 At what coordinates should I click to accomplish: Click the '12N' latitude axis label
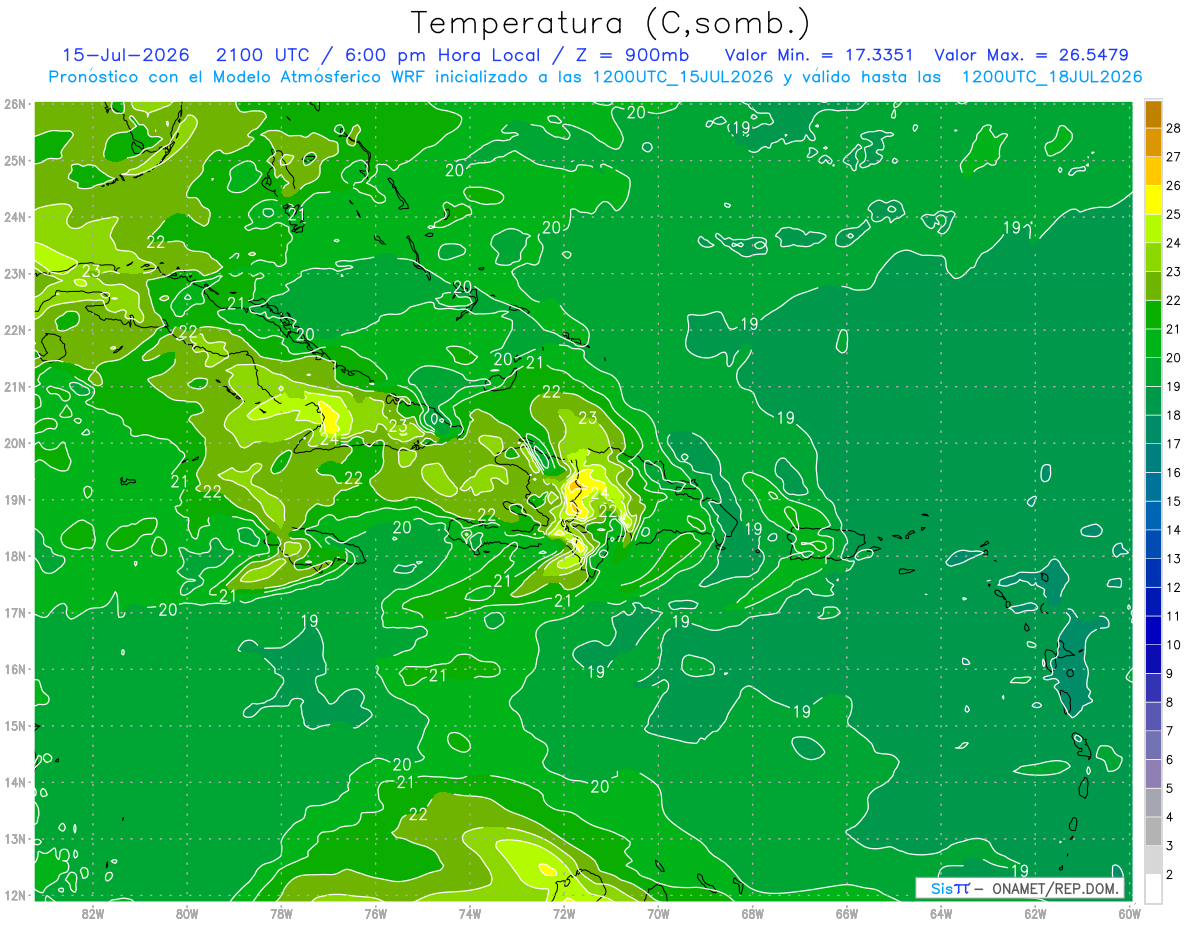click(15, 895)
